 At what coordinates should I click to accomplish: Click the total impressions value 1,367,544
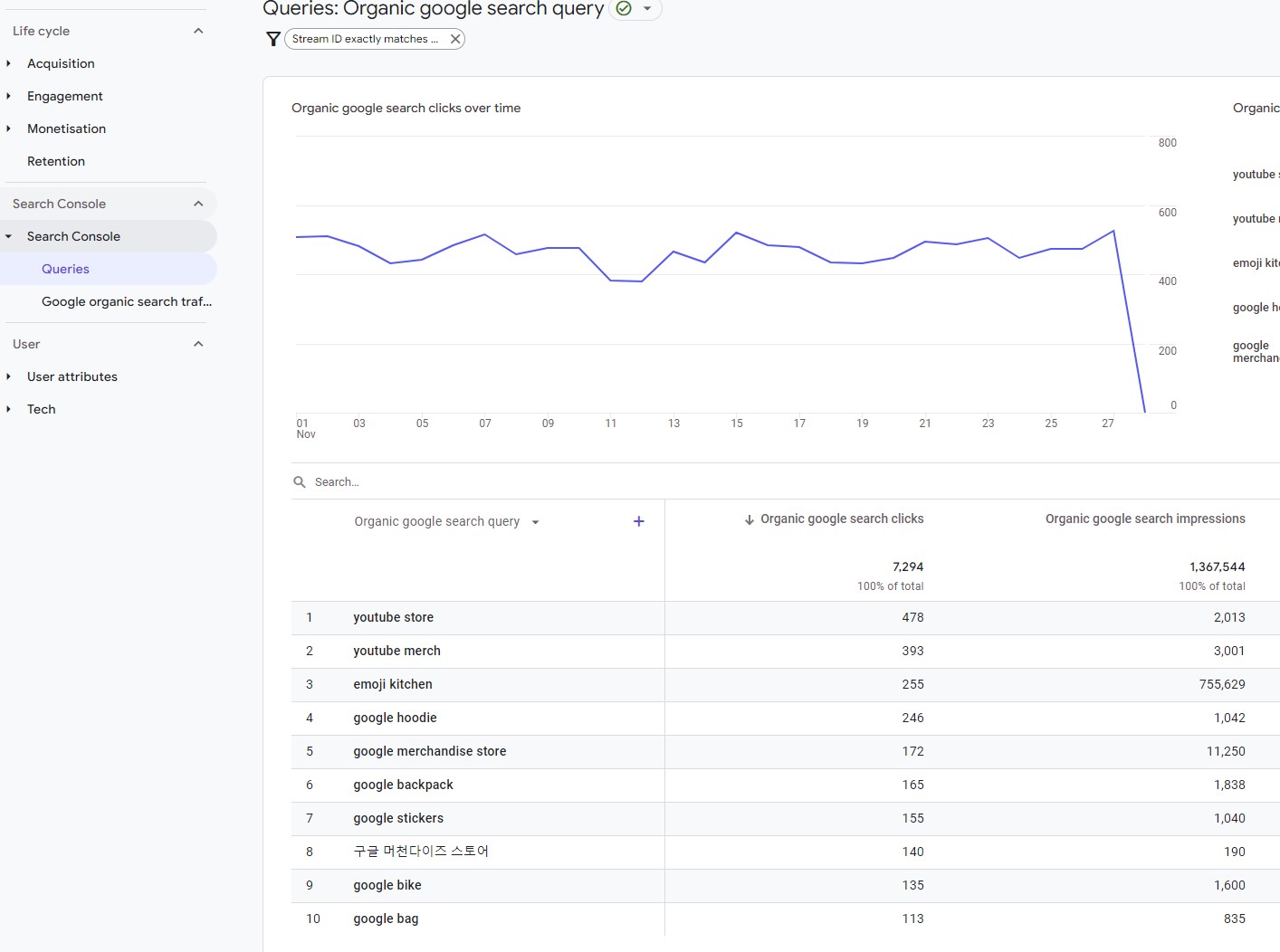coord(1218,566)
